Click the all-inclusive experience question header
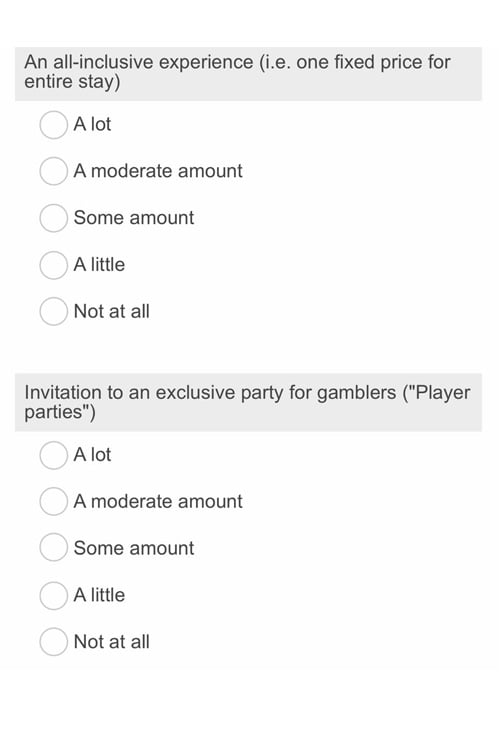Image resolution: width=500 pixels, height=750 pixels. tap(248, 74)
